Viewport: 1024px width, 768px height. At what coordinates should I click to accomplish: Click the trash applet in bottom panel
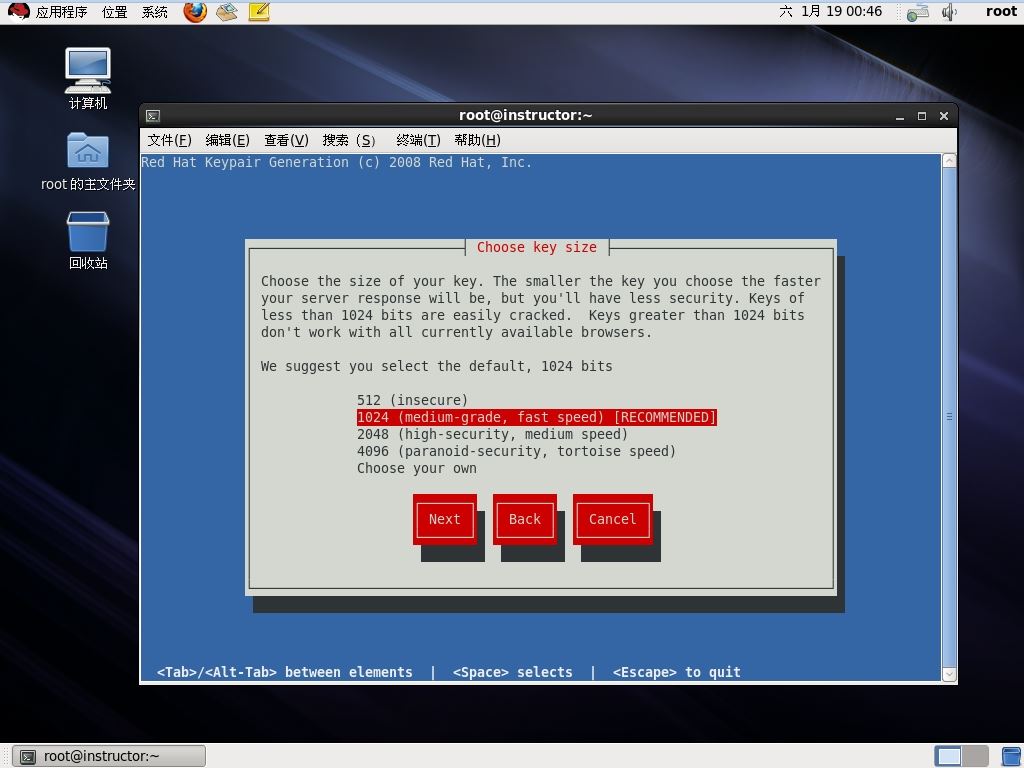1012,756
